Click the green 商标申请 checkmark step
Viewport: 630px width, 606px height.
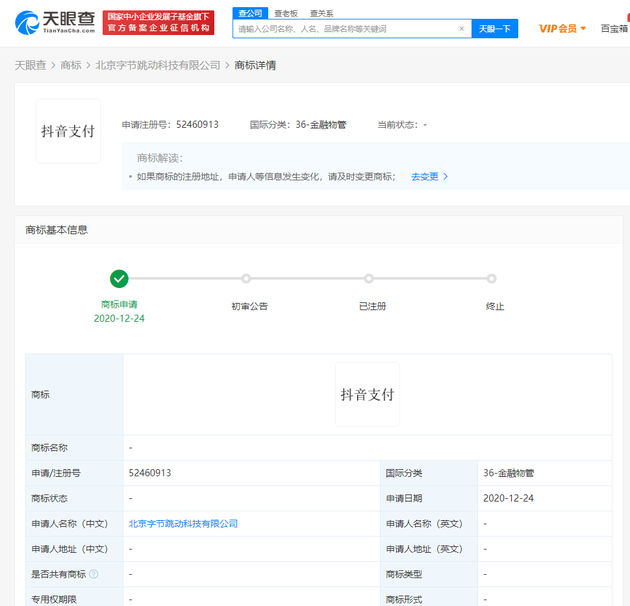tap(119, 279)
